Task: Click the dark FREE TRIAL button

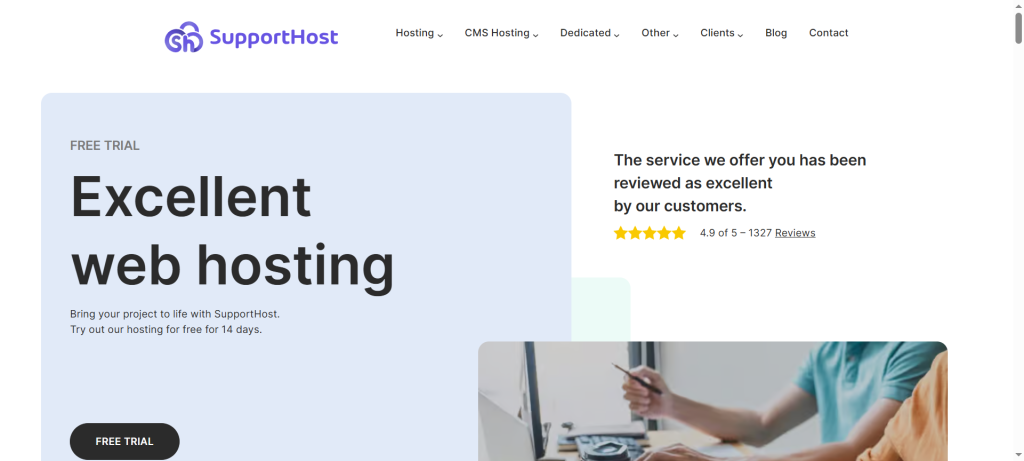Action: [x=125, y=441]
